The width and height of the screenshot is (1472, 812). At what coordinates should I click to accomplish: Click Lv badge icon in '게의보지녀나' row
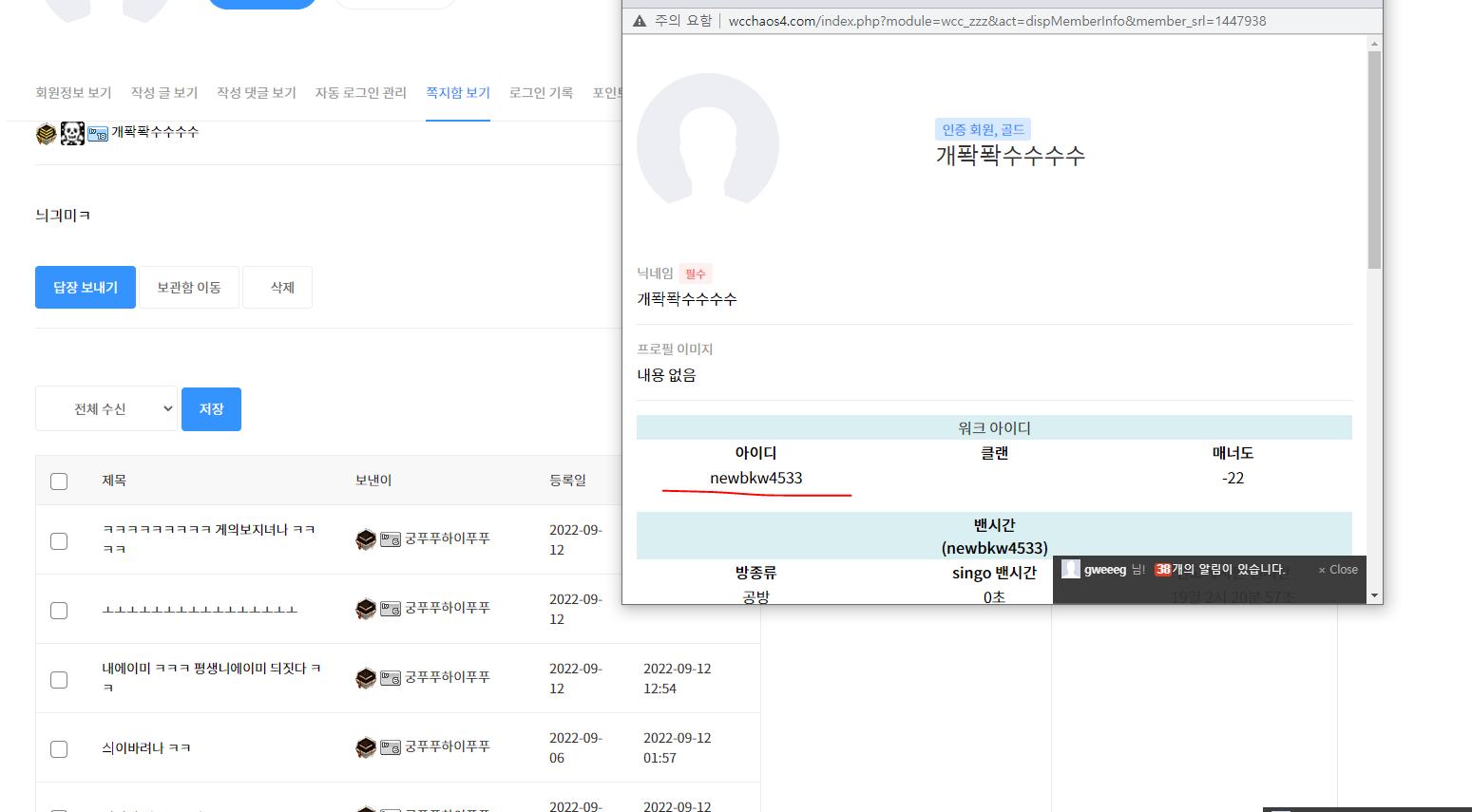coord(391,539)
